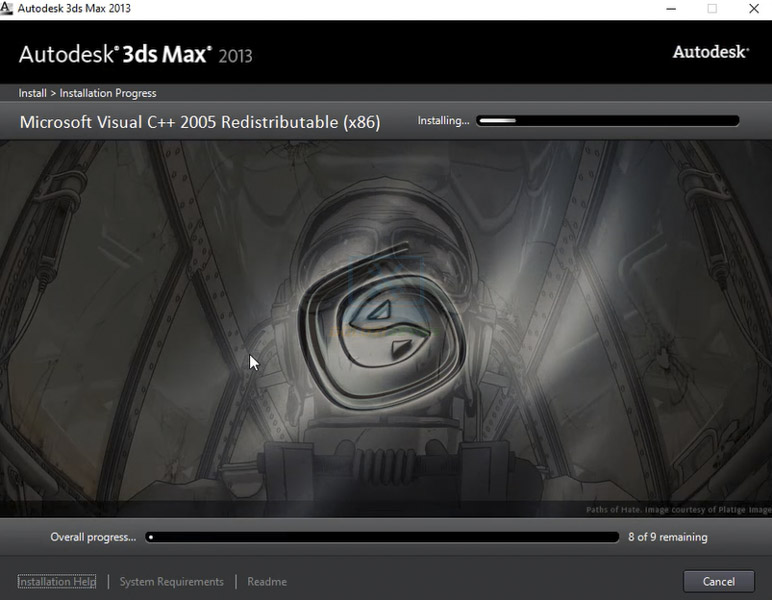Click the Autodesk brand logo in header
This screenshot has width=772, height=600.
(710, 52)
